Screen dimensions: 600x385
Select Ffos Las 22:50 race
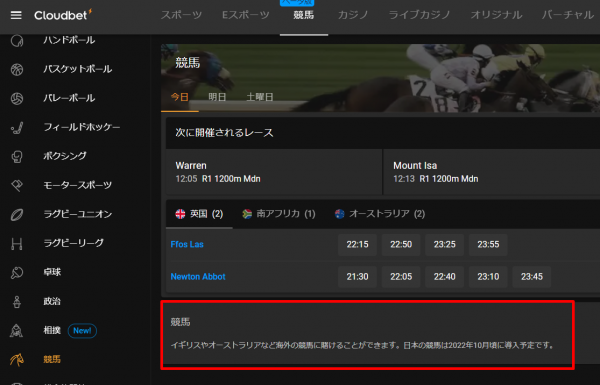coord(401,245)
